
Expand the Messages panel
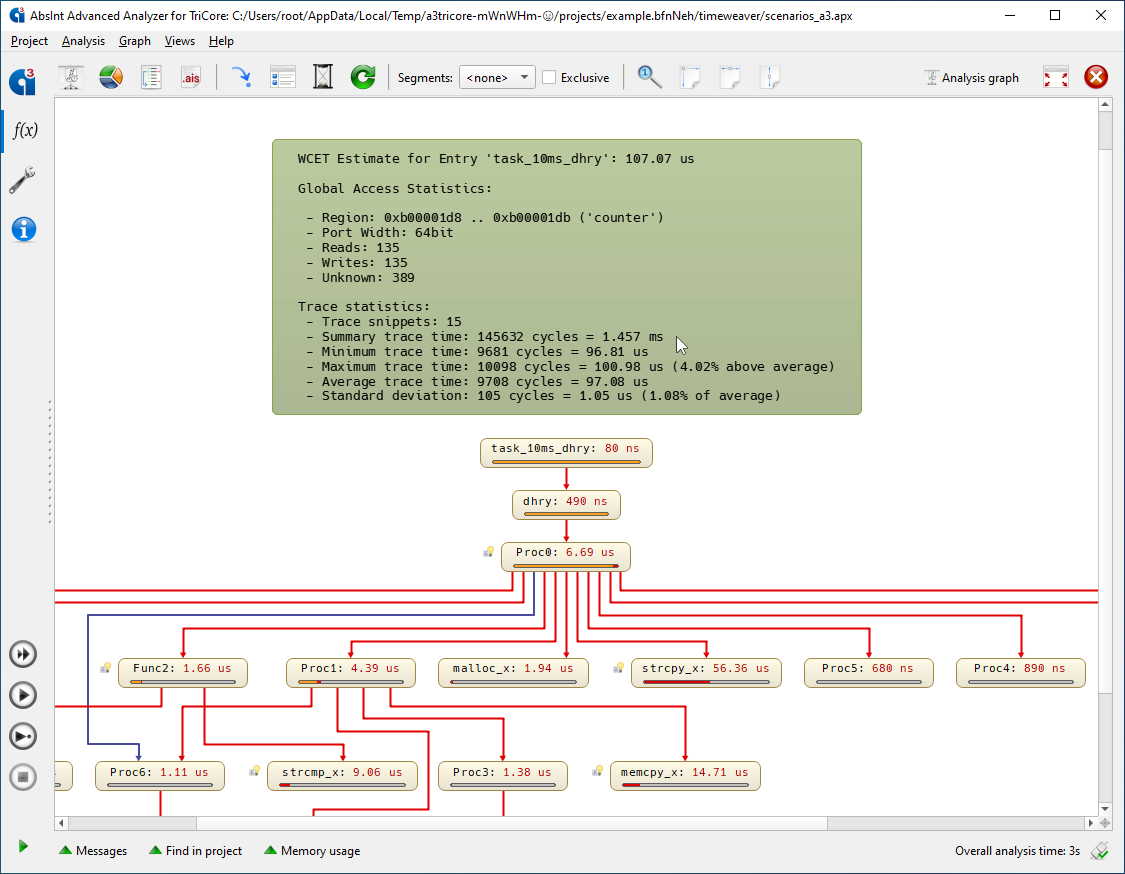pos(93,851)
